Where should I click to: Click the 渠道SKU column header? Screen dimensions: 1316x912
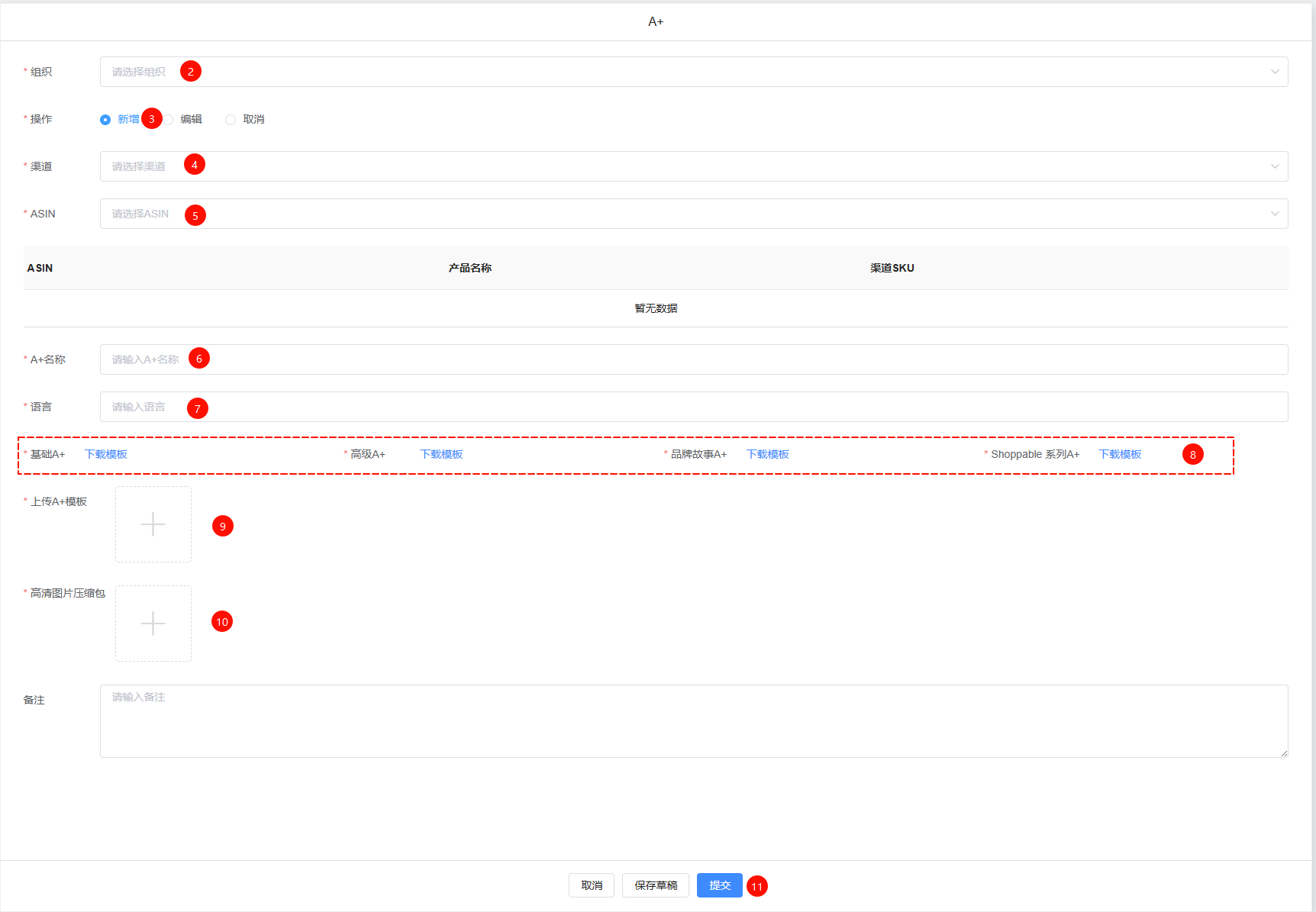click(892, 268)
